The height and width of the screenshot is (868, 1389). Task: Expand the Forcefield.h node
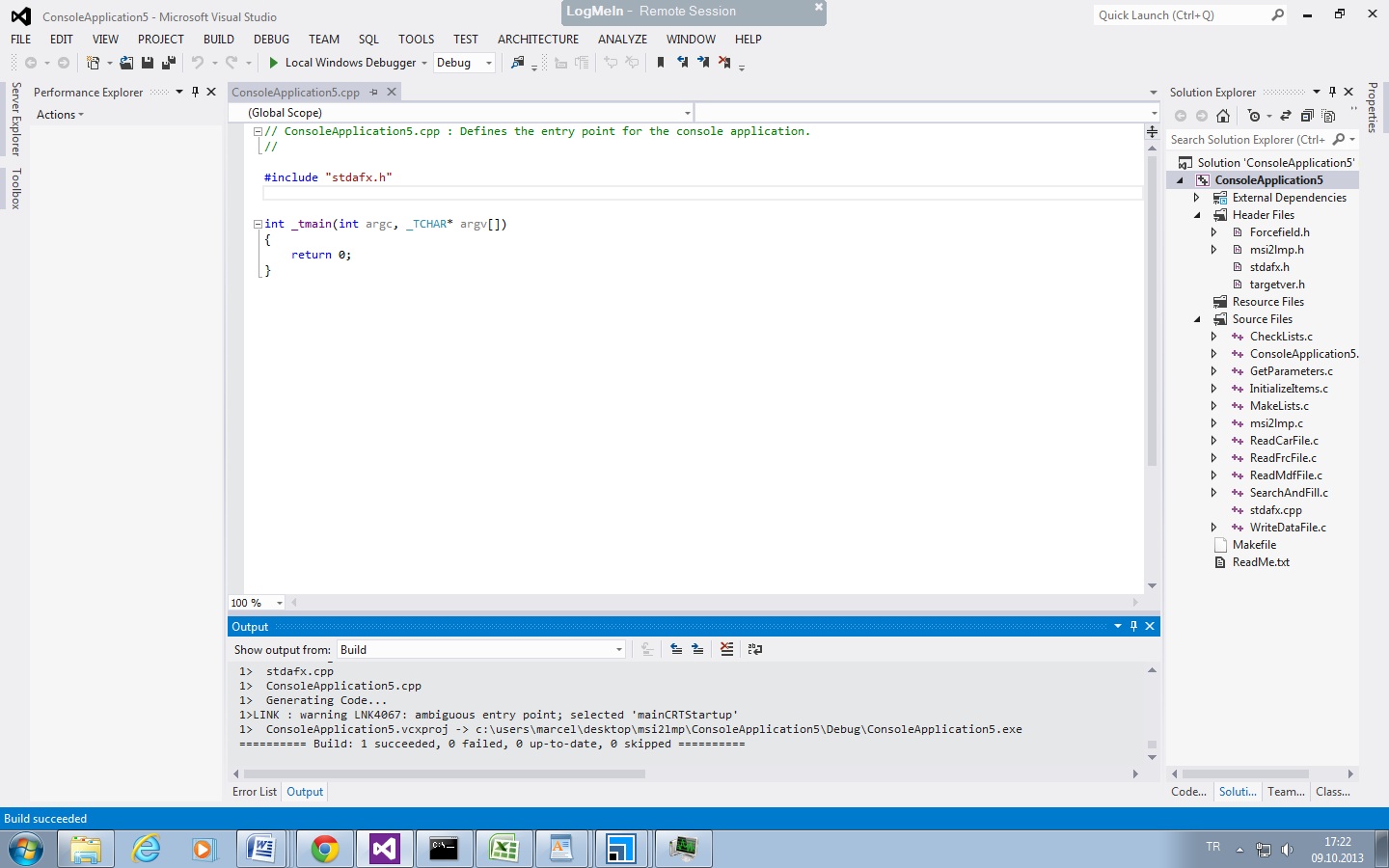click(x=1214, y=232)
